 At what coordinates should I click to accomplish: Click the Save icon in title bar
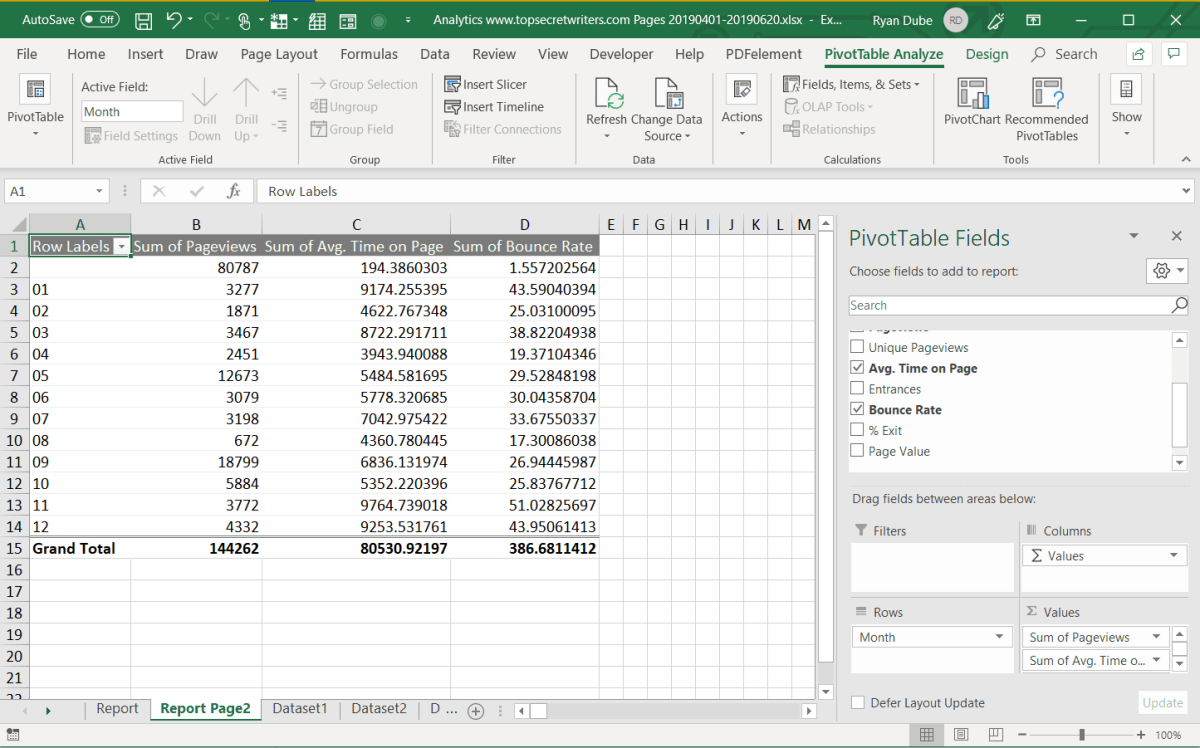[143, 20]
